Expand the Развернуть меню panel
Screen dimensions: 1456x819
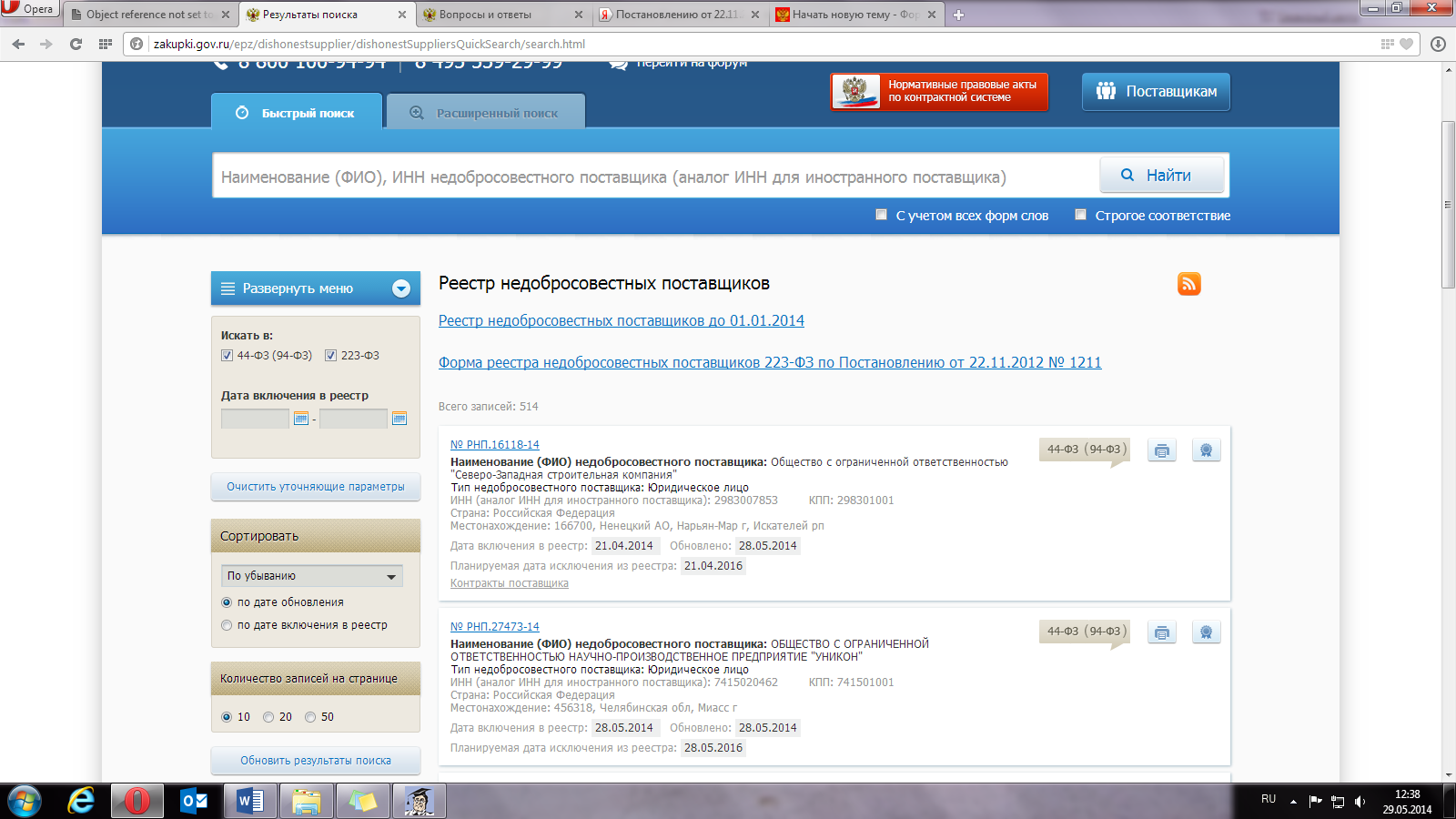(x=315, y=288)
